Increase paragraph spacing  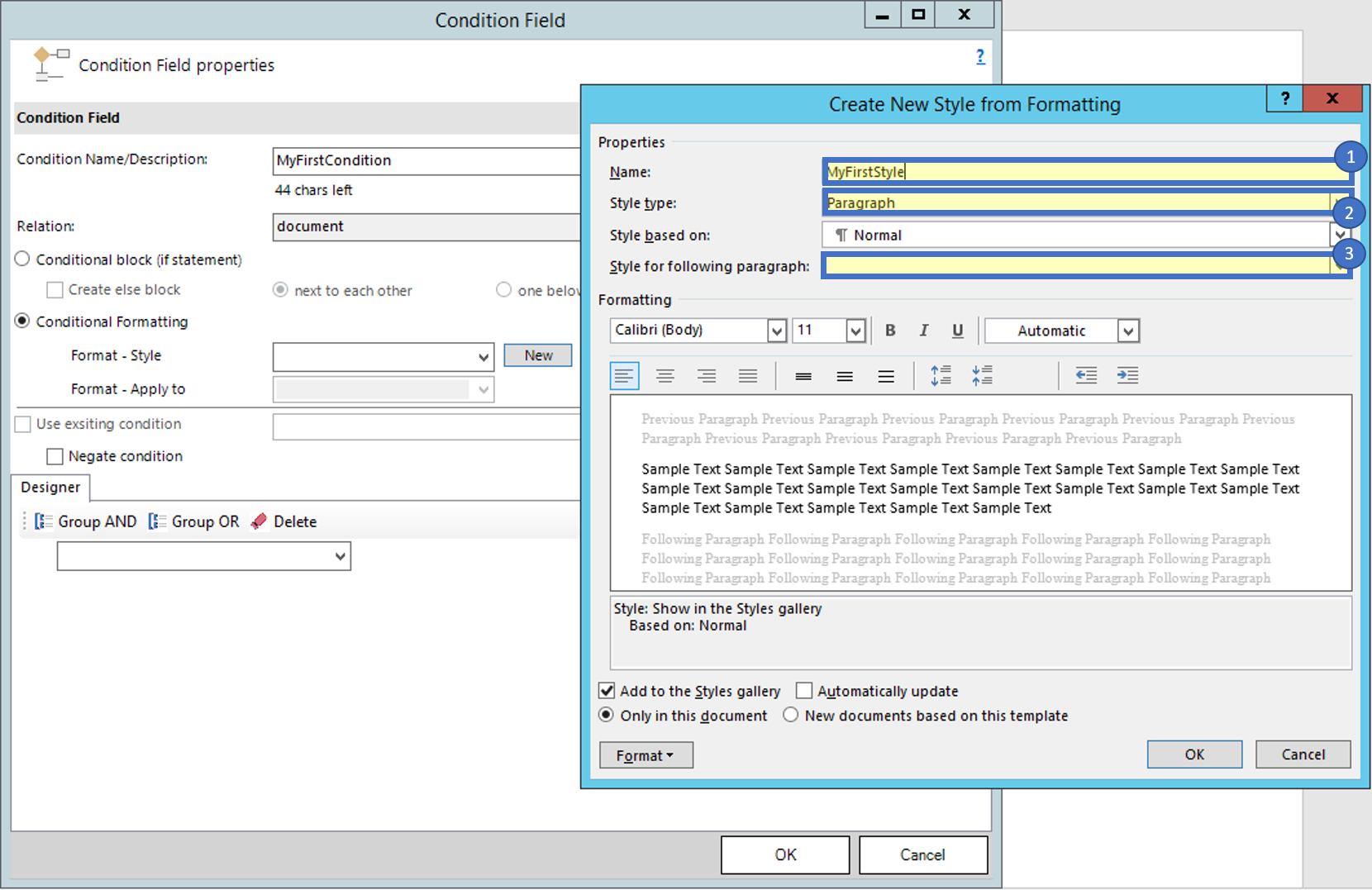pos(940,375)
